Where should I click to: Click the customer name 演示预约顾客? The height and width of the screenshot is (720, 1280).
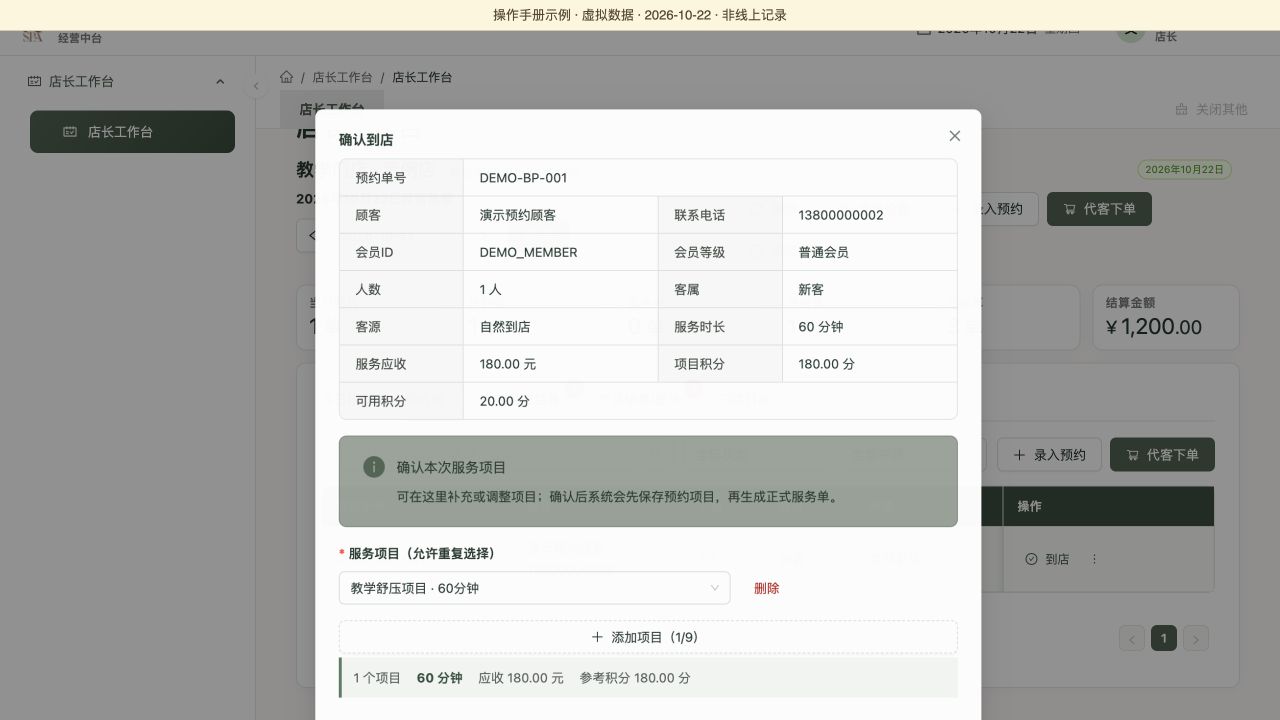point(518,215)
